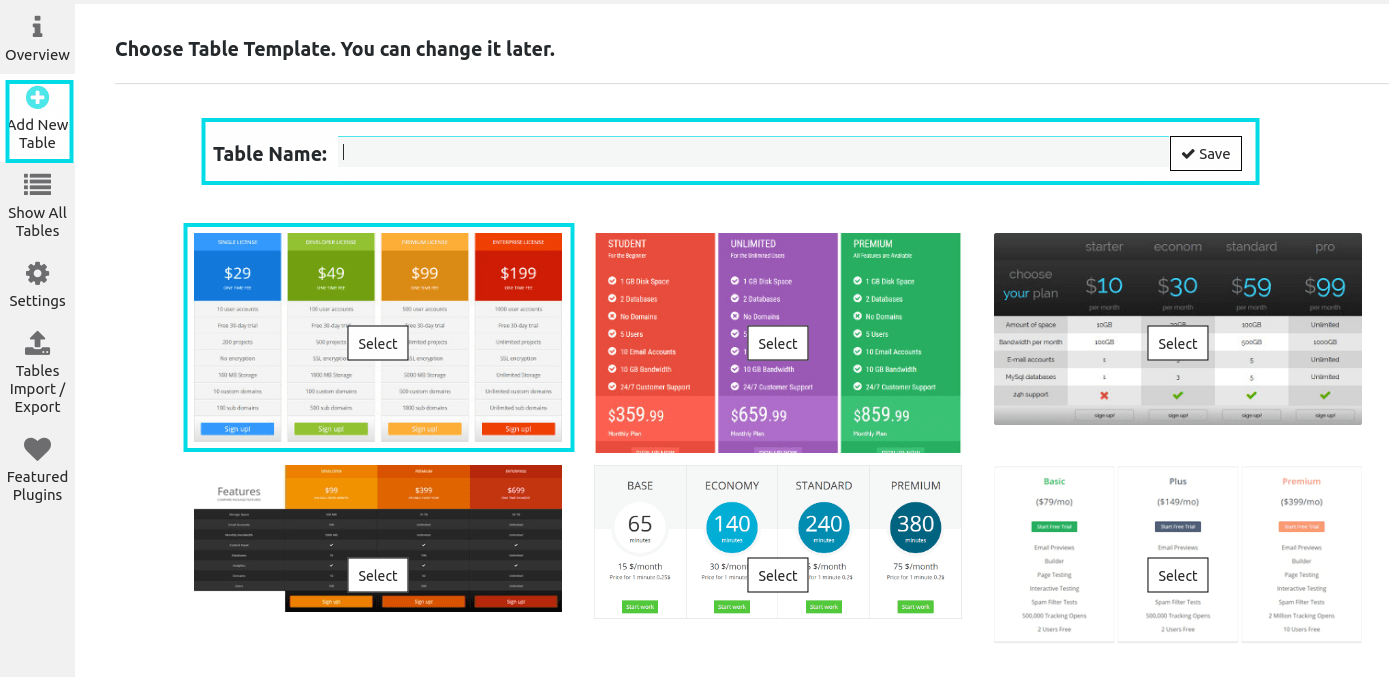The image size is (1389, 677).
Task: Open the Featured Plugins heart icon
Action: point(37,449)
